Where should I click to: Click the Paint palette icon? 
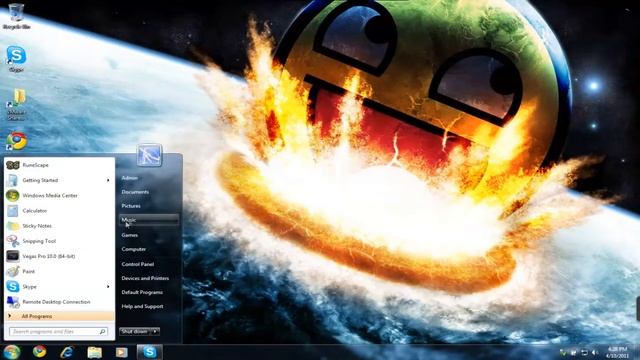tap(13, 271)
